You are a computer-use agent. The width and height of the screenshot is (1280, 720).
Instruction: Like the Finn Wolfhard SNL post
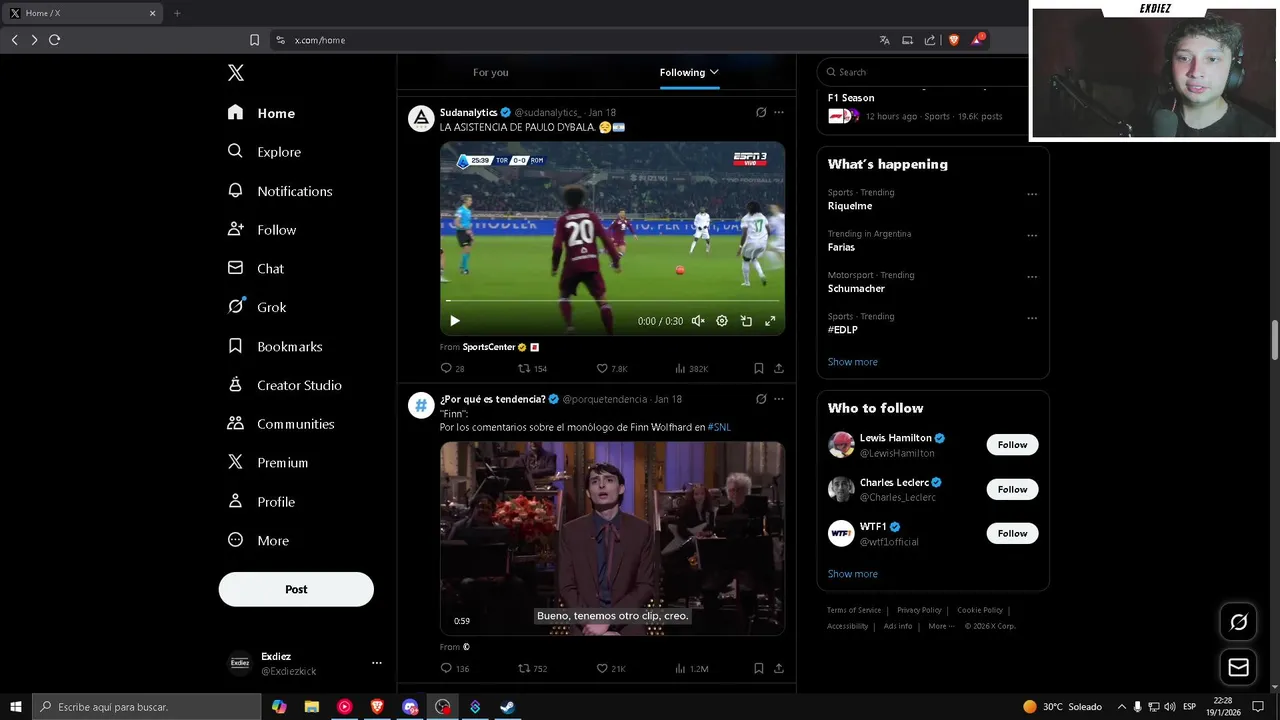point(611,668)
